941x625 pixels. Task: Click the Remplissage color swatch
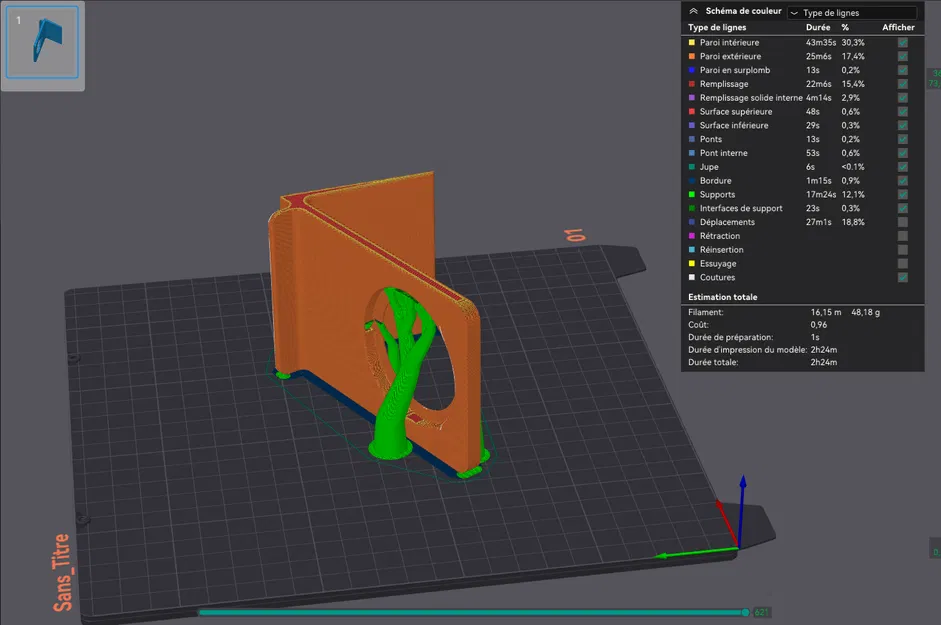pyautogui.click(x=691, y=84)
